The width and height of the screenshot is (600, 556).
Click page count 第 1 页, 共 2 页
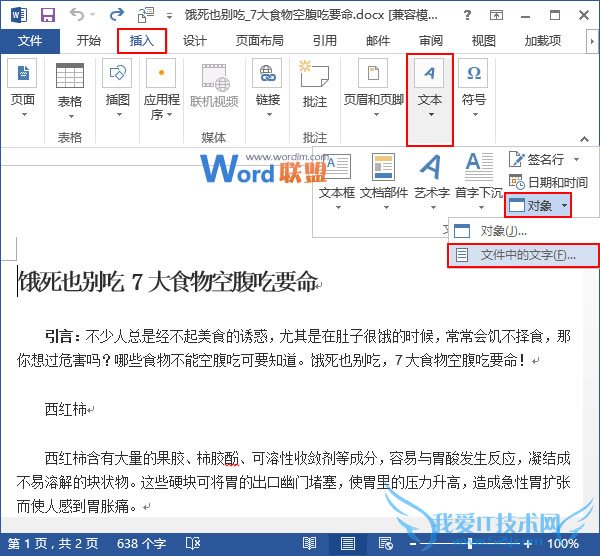coord(53,544)
